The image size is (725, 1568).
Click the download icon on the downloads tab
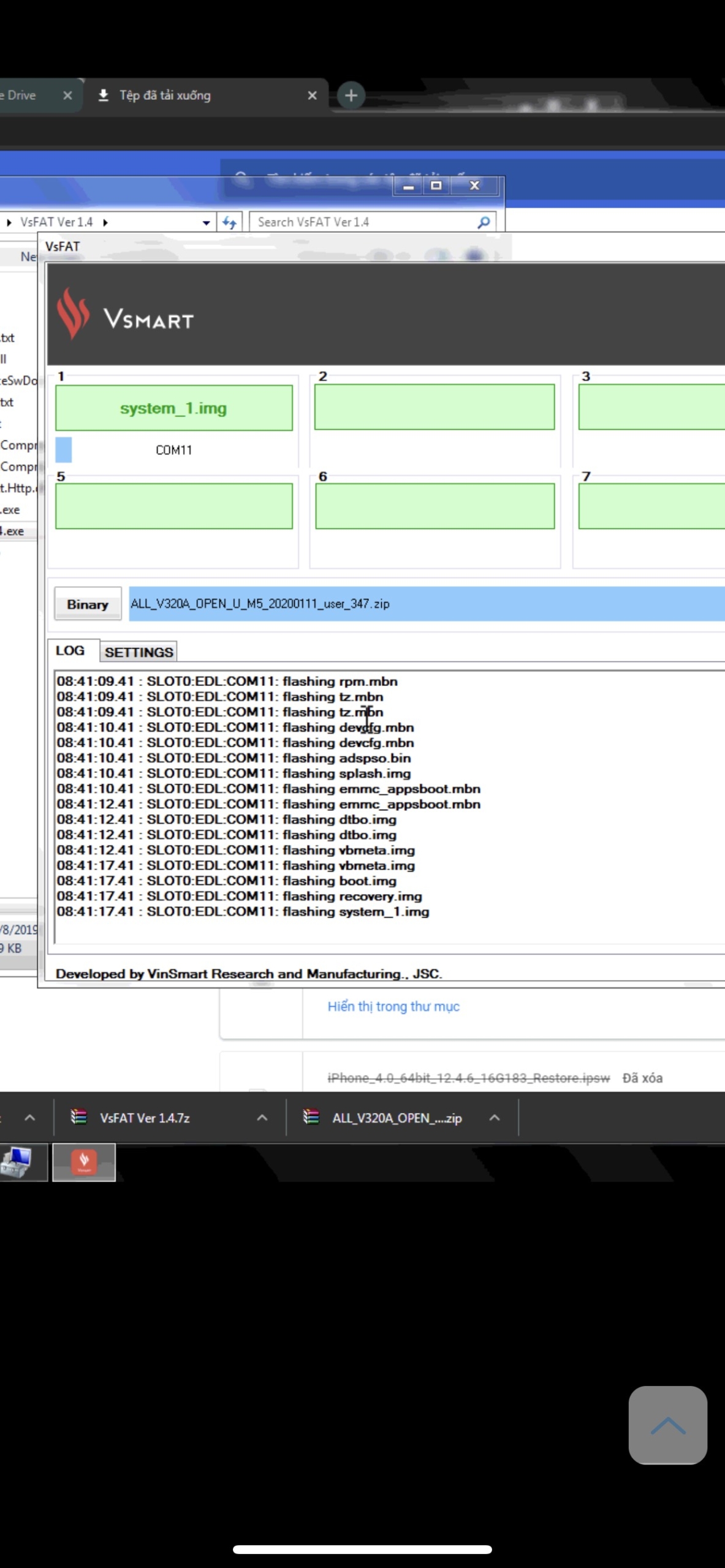coord(104,96)
